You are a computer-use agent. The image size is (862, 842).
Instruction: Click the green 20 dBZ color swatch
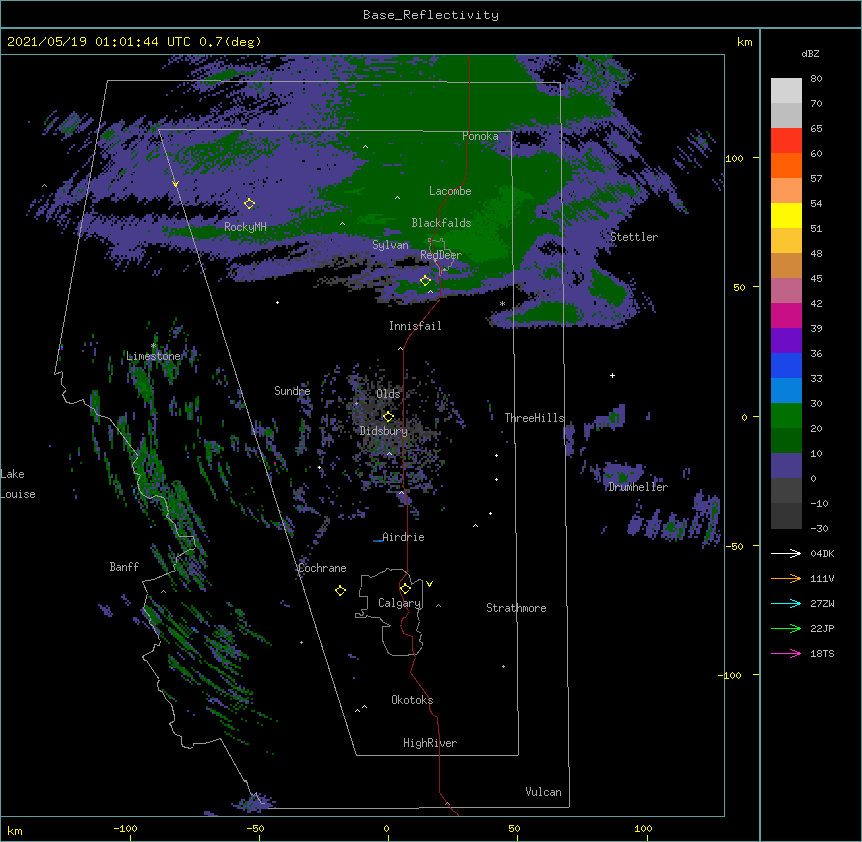786,416
